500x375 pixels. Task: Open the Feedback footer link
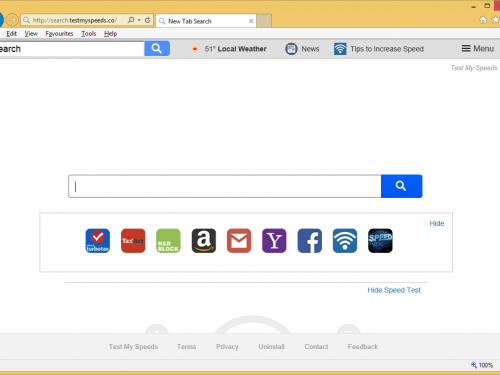pos(363,347)
